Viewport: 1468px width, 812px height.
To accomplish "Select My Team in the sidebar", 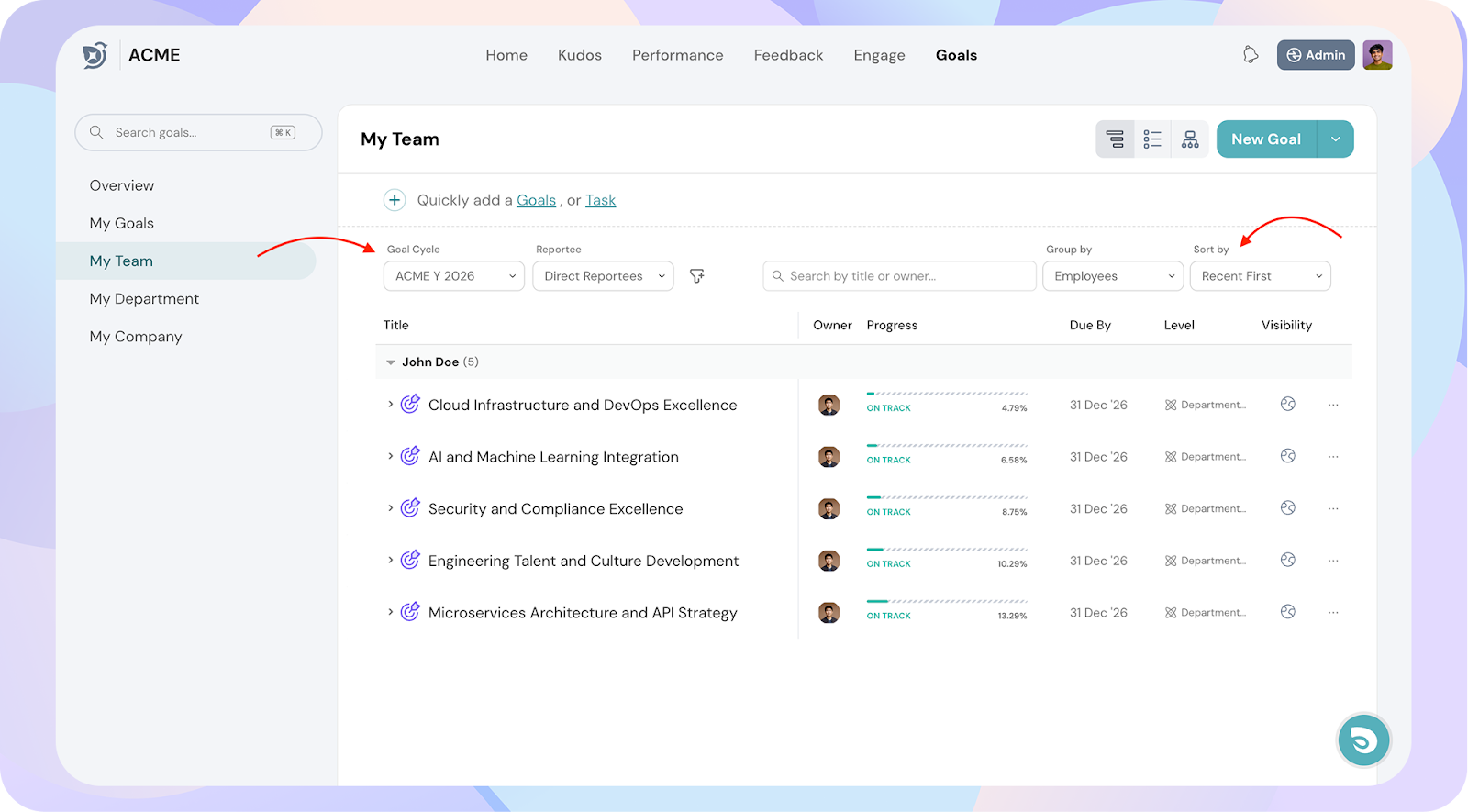I will click(x=186, y=261).
